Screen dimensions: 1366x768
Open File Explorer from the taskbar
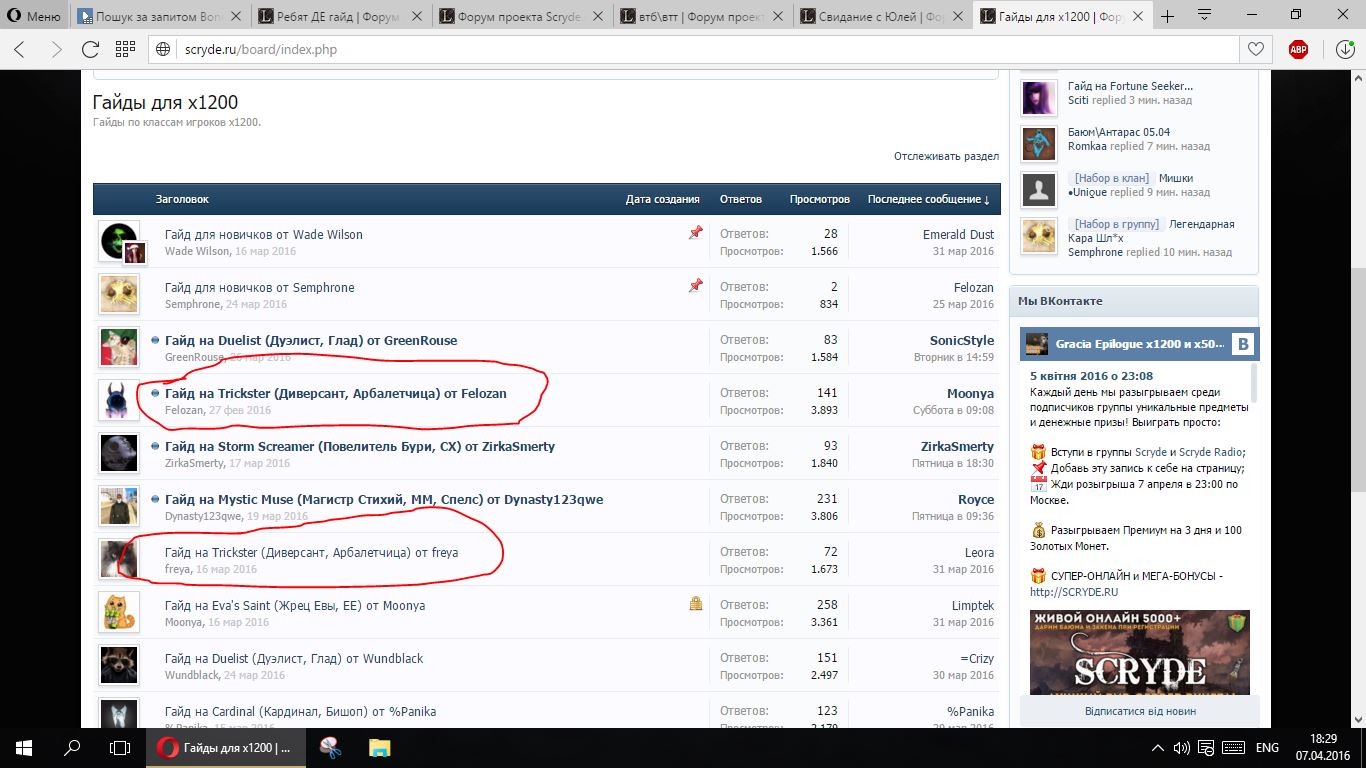[x=380, y=747]
